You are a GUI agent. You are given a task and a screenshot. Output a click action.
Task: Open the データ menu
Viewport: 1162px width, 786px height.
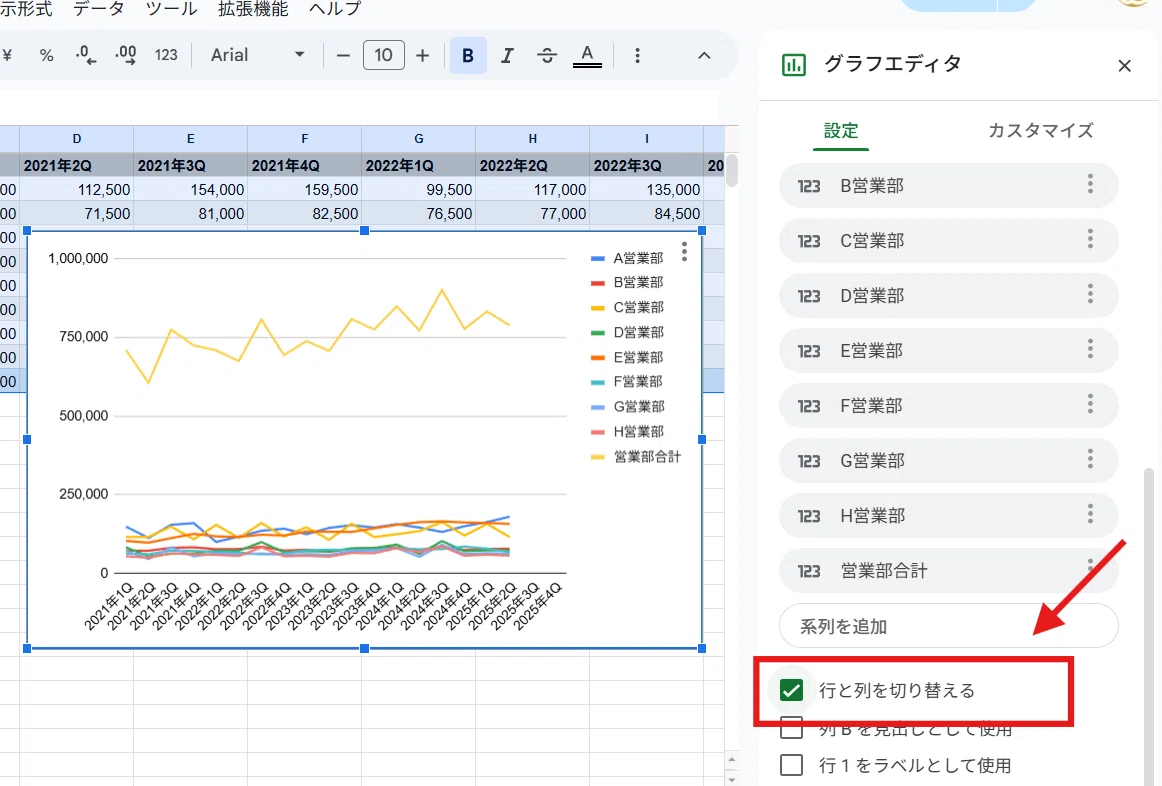99,9
